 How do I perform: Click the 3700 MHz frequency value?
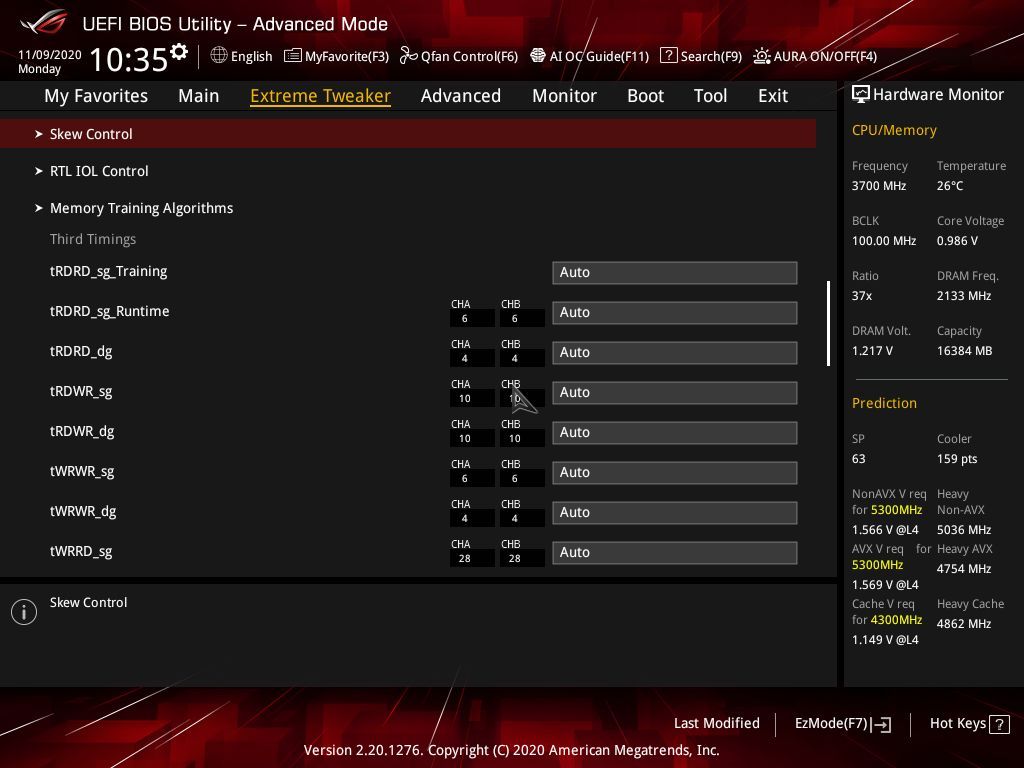(x=879, y=186)
